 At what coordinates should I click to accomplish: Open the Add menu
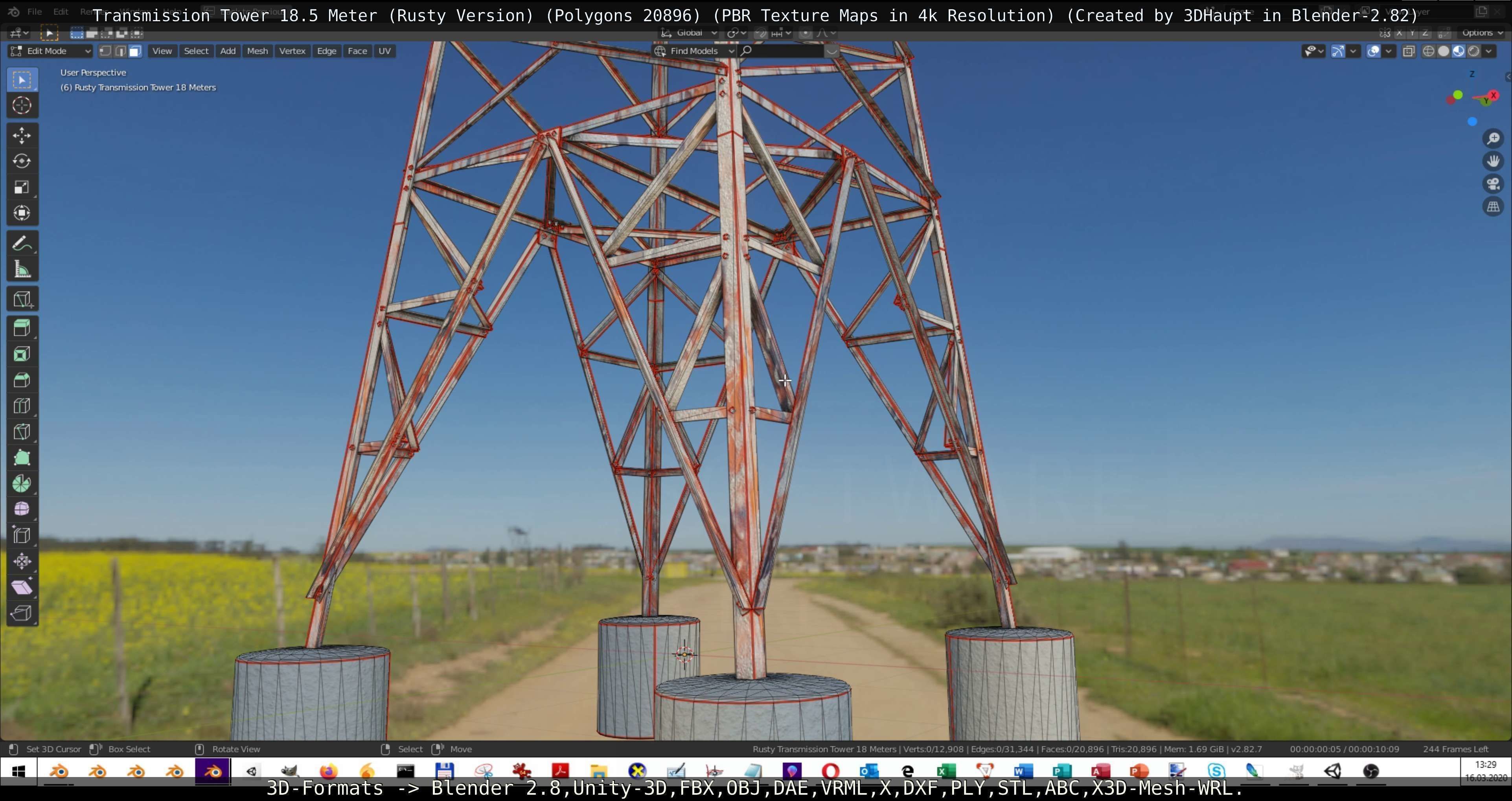click(x=228, y=51)
